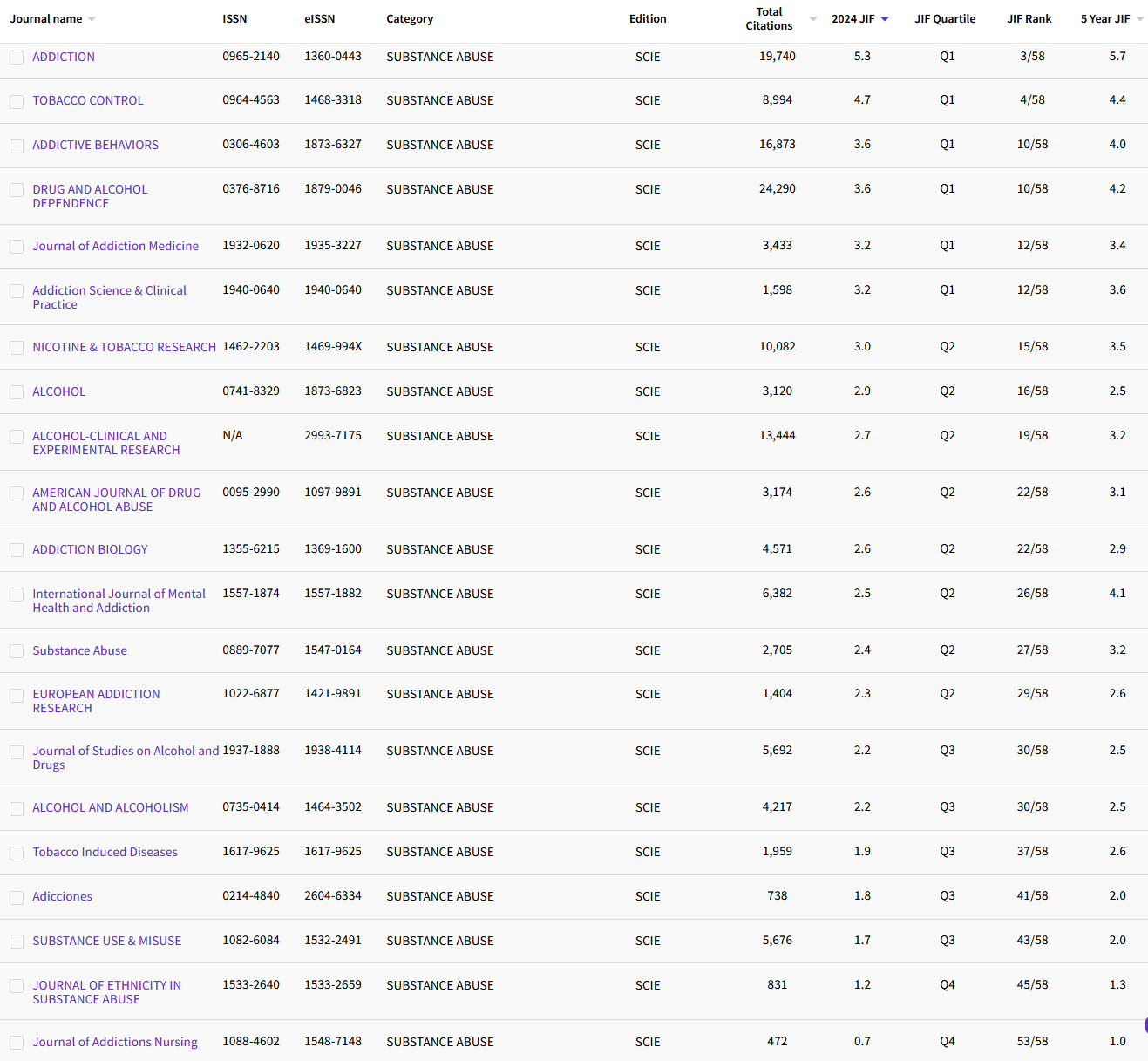Click sort arrow next to 5 Year JIF
Viewport: 1148px width, 1061px height.
point(1139,19)
